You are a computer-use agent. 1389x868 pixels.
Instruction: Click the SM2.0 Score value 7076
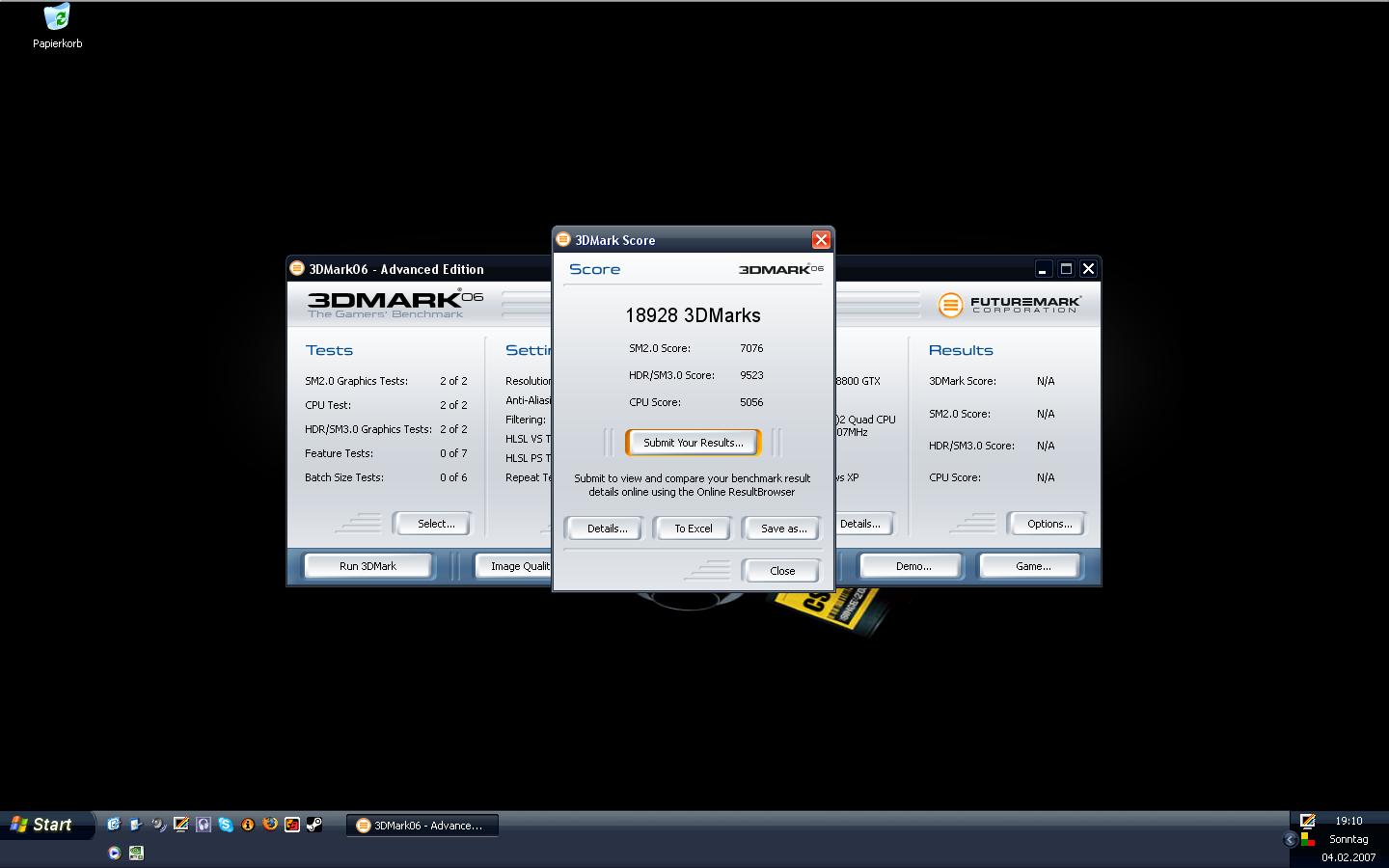tap(751, 348)
